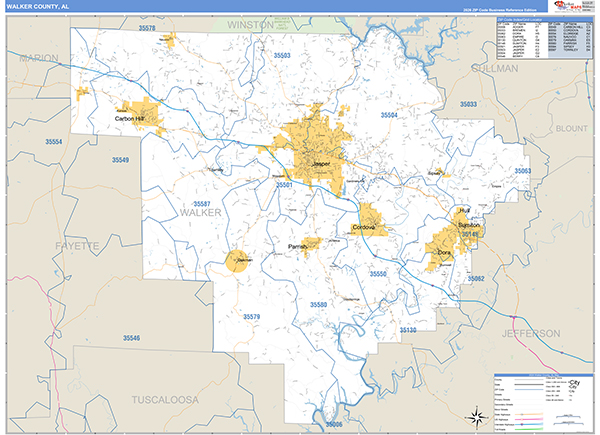Click the Winston county label
The width and height of the screenshot is (600, 435).
click(x=250, y=22)
